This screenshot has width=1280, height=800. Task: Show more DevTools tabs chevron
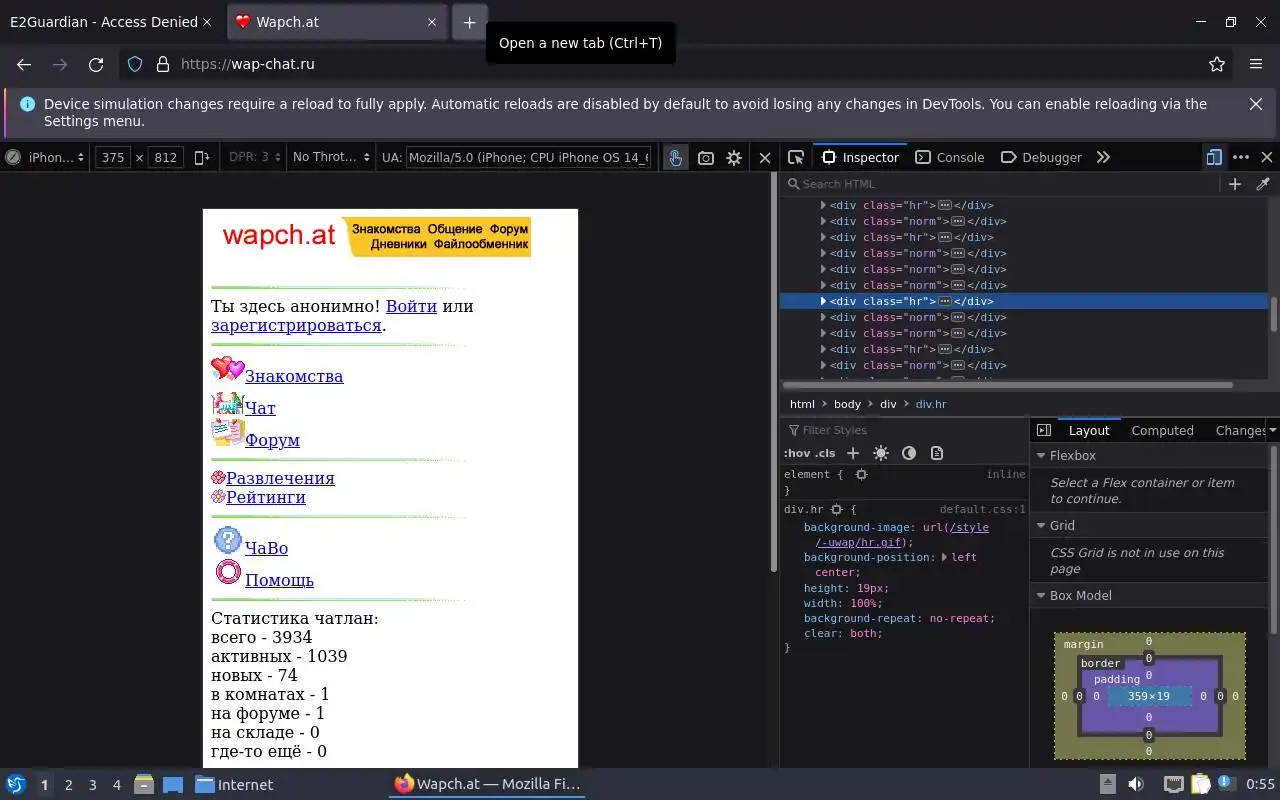pyautogui.click(x=1103, y=157)
